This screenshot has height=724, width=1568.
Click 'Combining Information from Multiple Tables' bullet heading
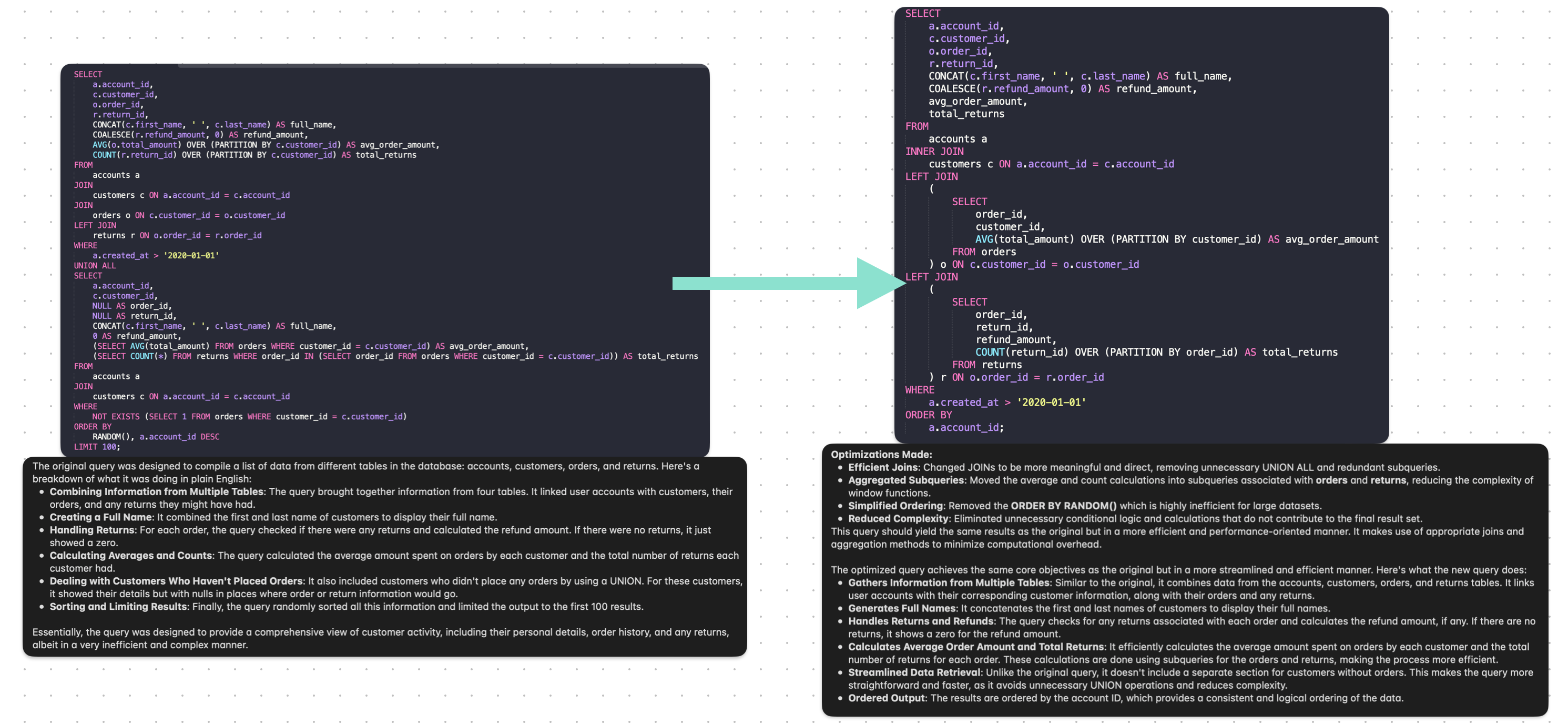click(x=157, y=491)
